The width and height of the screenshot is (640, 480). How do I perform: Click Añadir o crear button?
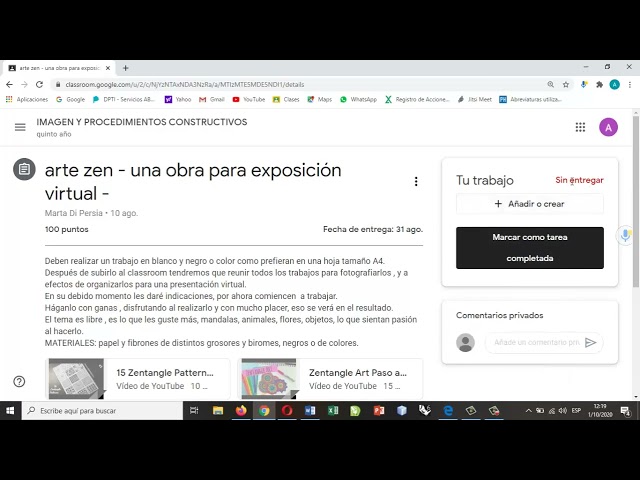(529, 204)
